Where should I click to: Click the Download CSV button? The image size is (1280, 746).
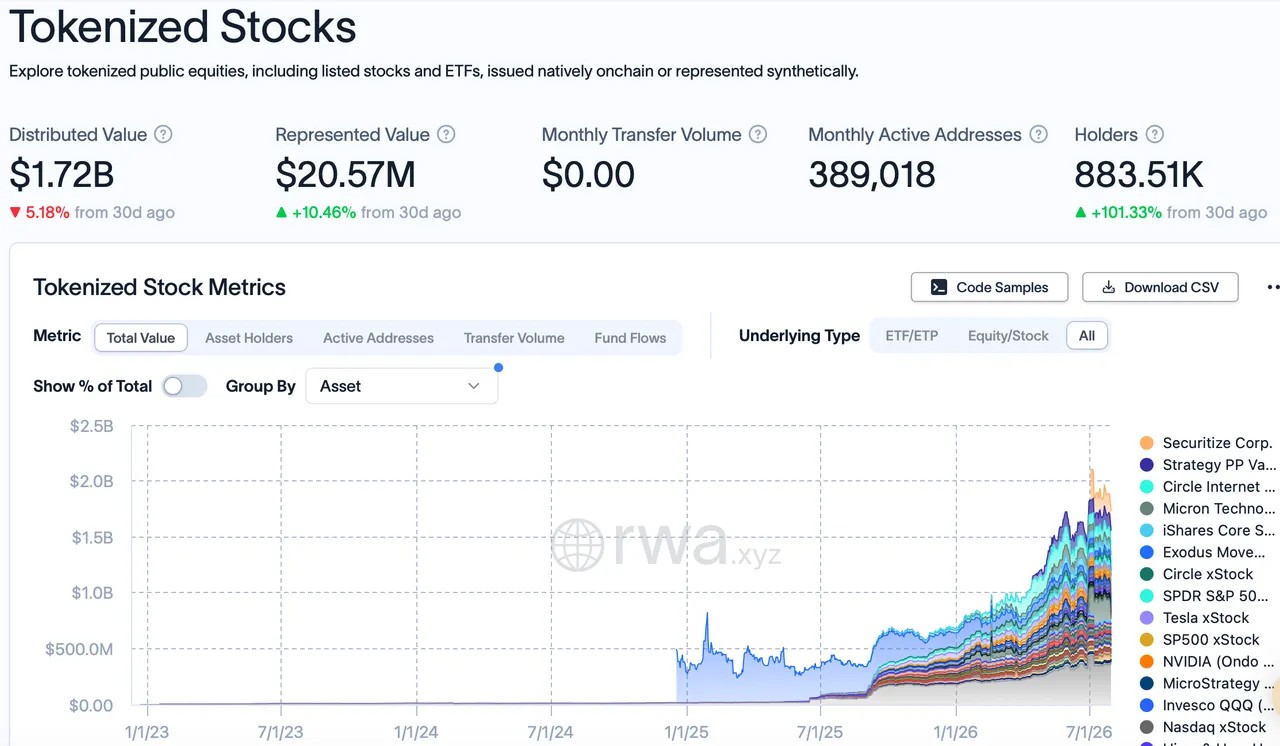1160,287
